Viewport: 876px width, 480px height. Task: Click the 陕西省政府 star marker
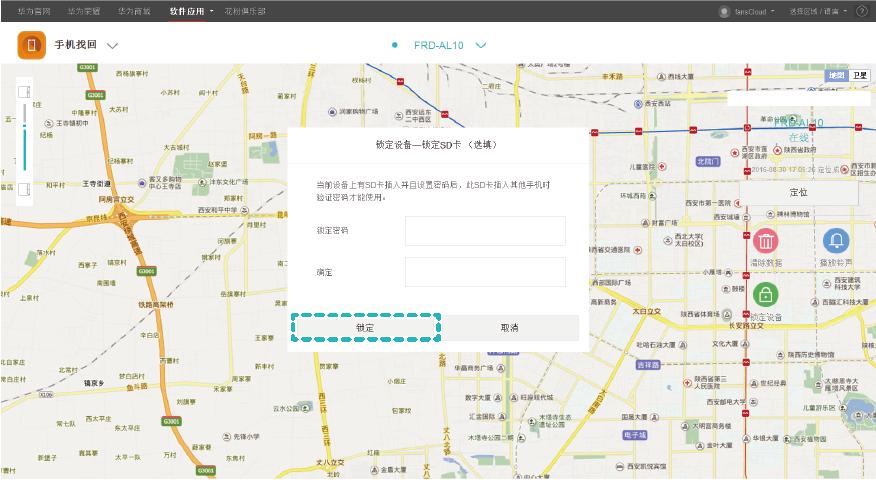coord(777,150)
